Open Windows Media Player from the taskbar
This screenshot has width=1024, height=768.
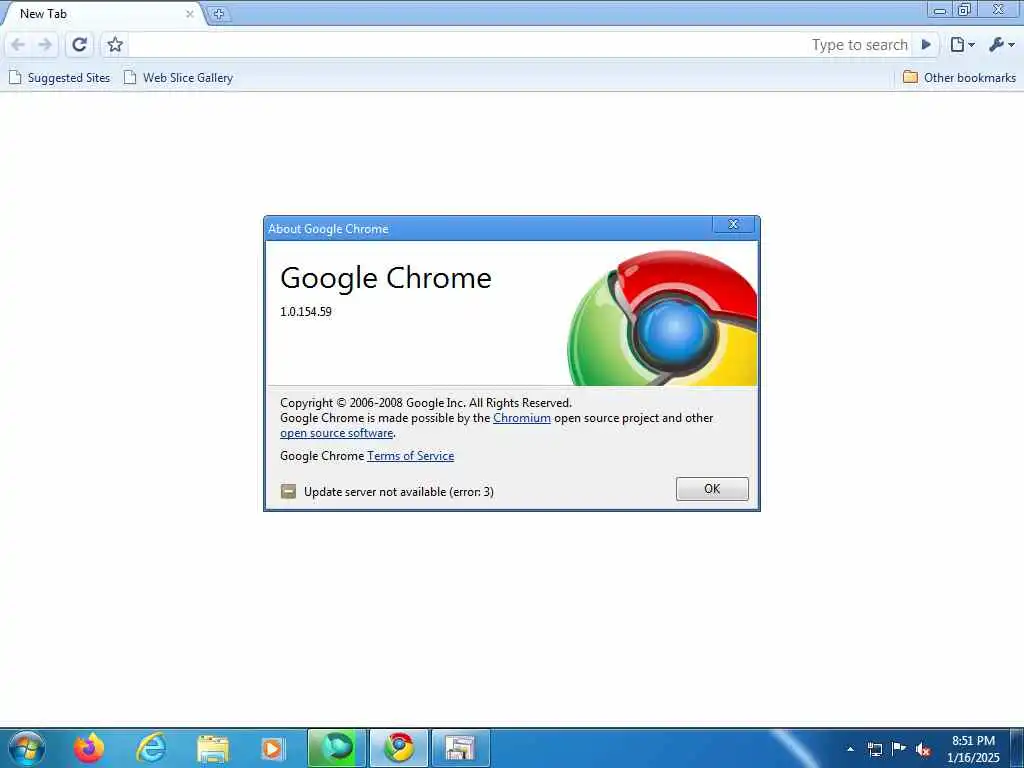[272, 748]
